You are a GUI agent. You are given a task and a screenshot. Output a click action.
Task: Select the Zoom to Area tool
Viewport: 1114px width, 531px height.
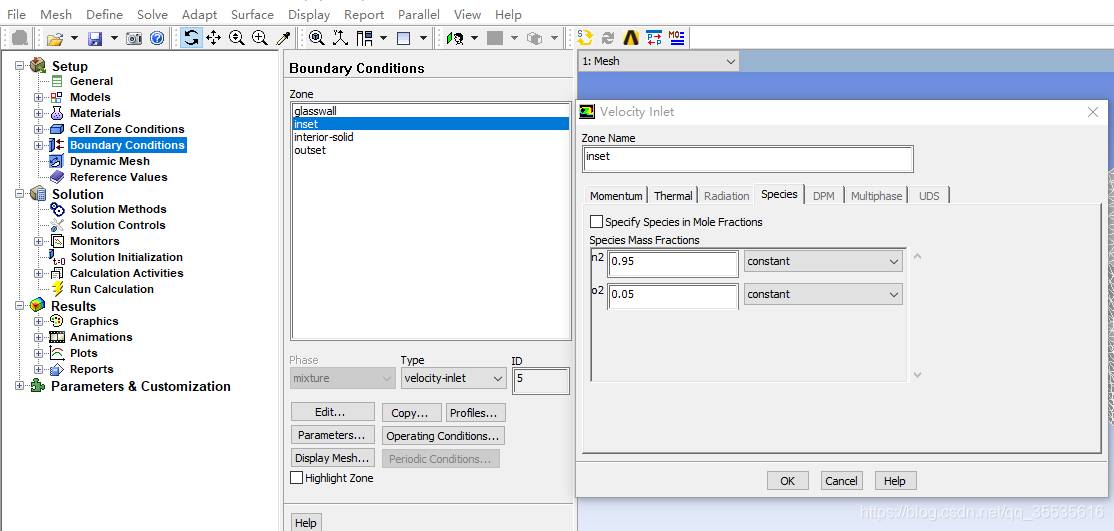[260, 38]
